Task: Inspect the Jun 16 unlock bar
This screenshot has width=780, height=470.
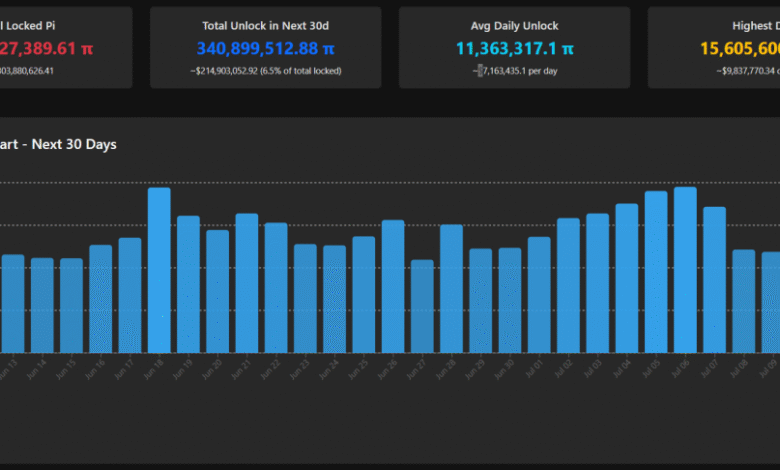Action: point(101,299)
